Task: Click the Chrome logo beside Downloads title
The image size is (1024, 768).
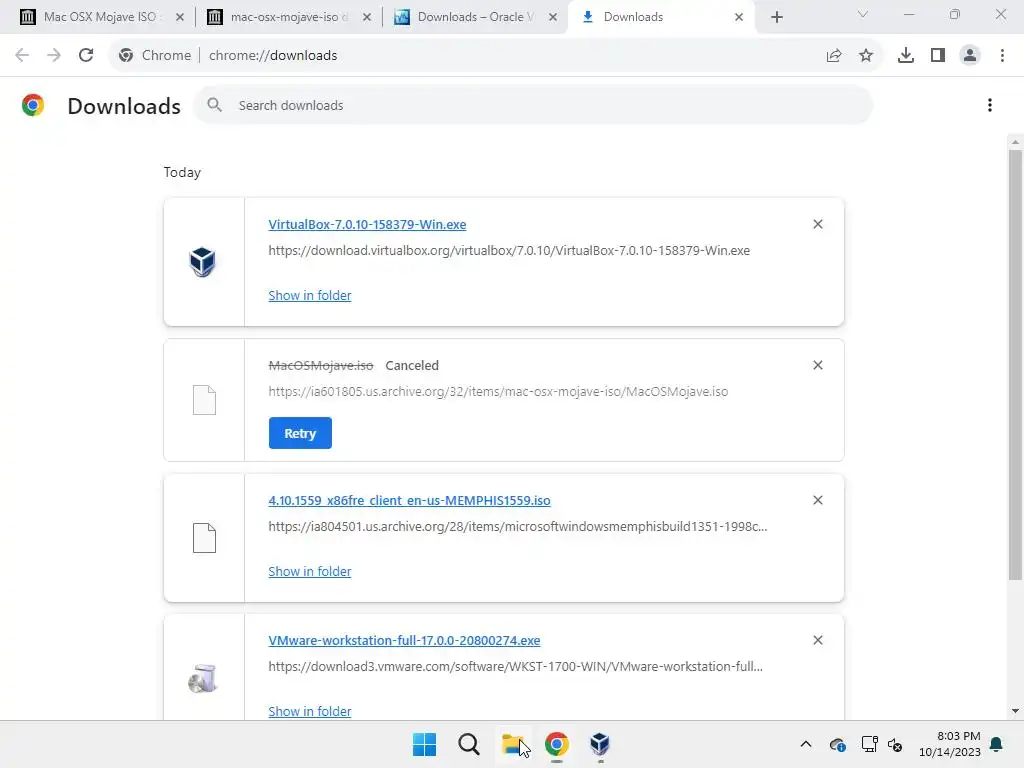Action: click(x=33, y=105)
